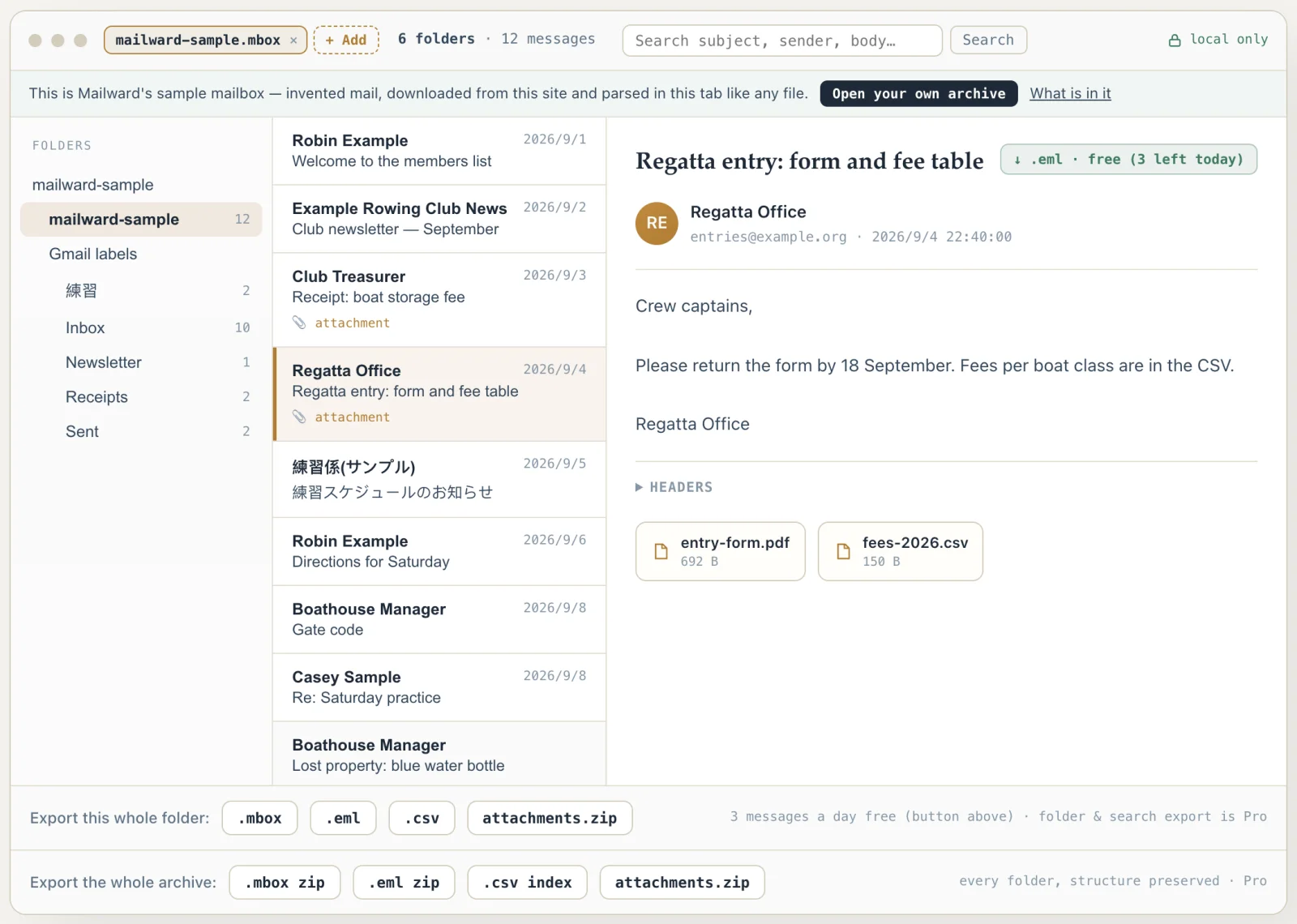The image size is (1297, 924).
Task: Click the paperclip icon on Club Treasurer message
Action: (299, 323)
